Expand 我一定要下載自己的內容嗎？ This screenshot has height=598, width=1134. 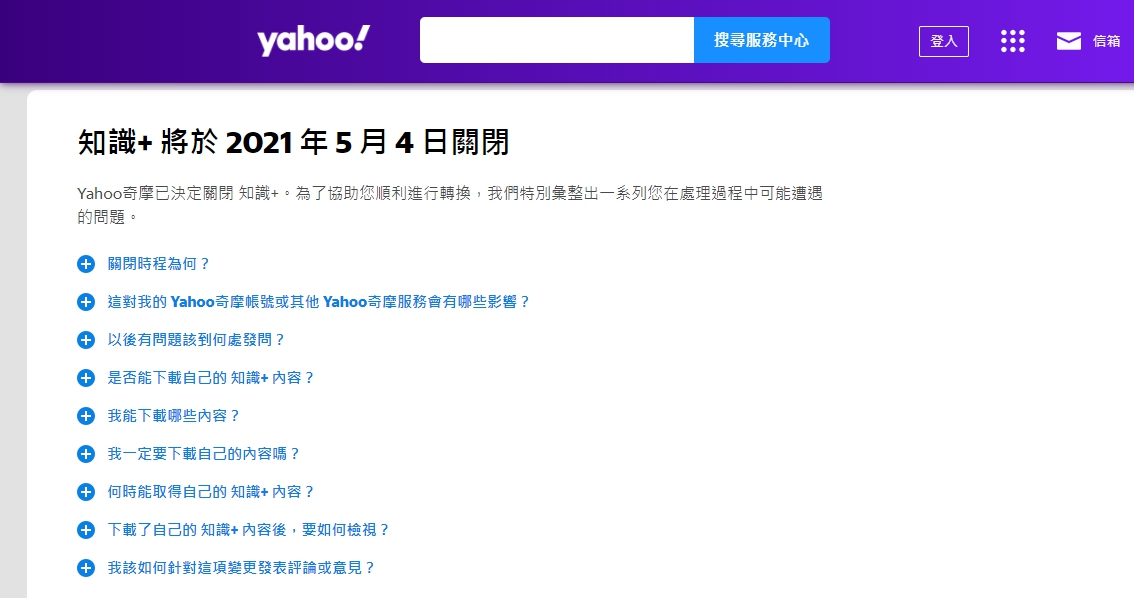pos(85,453)
